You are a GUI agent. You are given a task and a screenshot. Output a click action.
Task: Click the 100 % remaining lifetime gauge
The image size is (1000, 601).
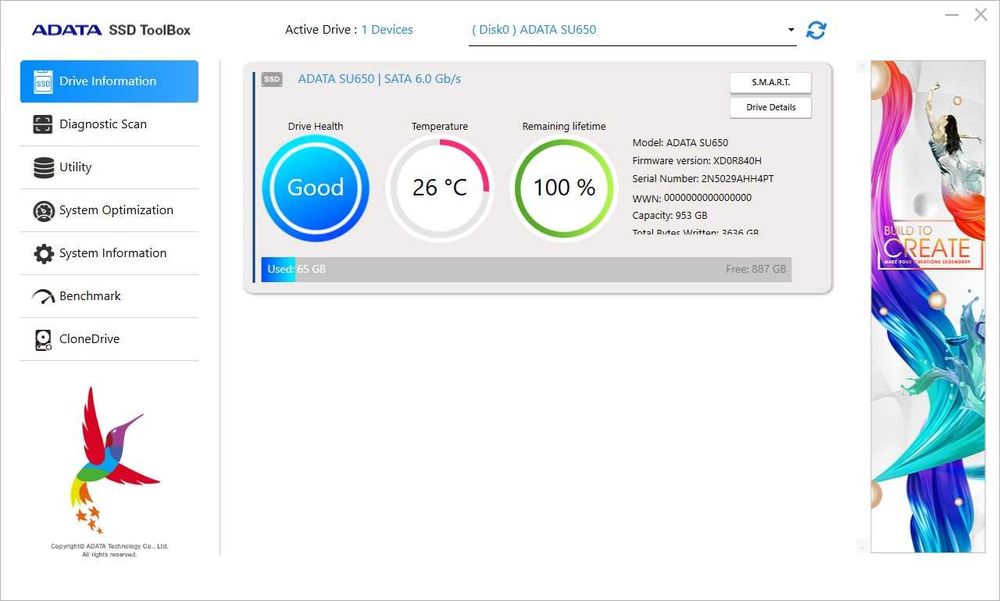coord(564,188)
